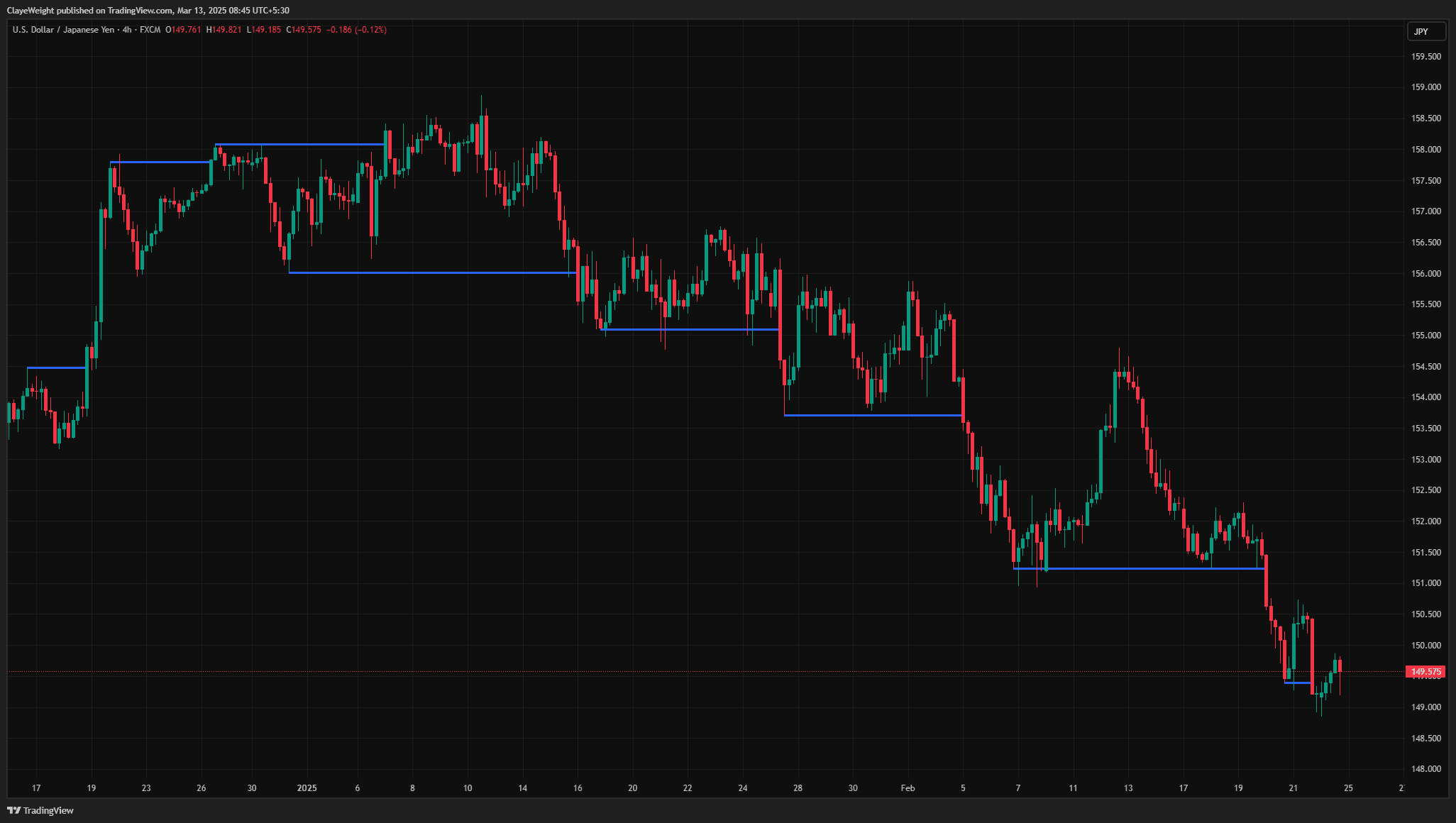Screen dimensions: 1456x823
Task: Click the Feb label on the time axis
Action: tap(908, 788)
